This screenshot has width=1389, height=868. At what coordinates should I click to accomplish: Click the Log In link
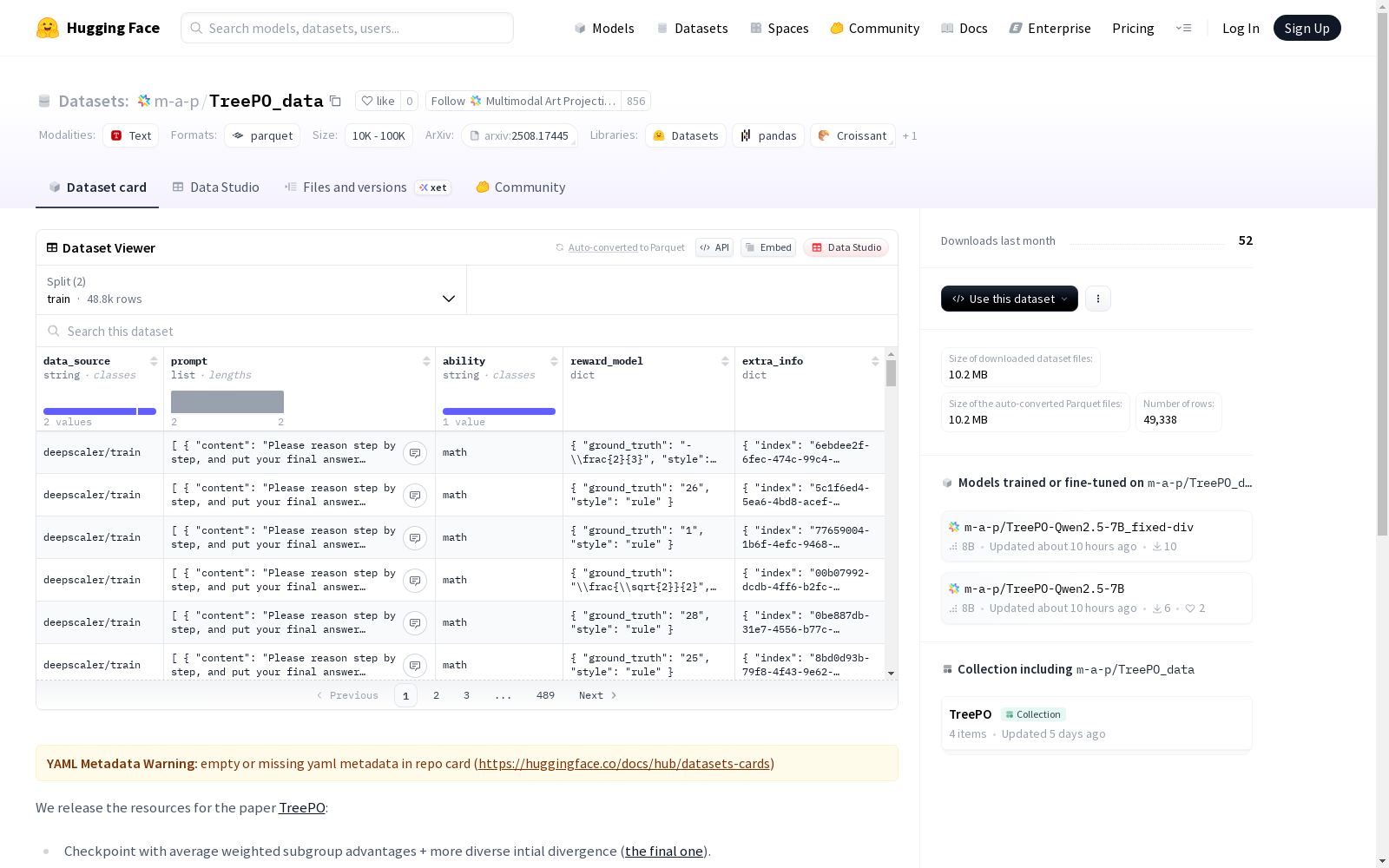point(1241,28)
